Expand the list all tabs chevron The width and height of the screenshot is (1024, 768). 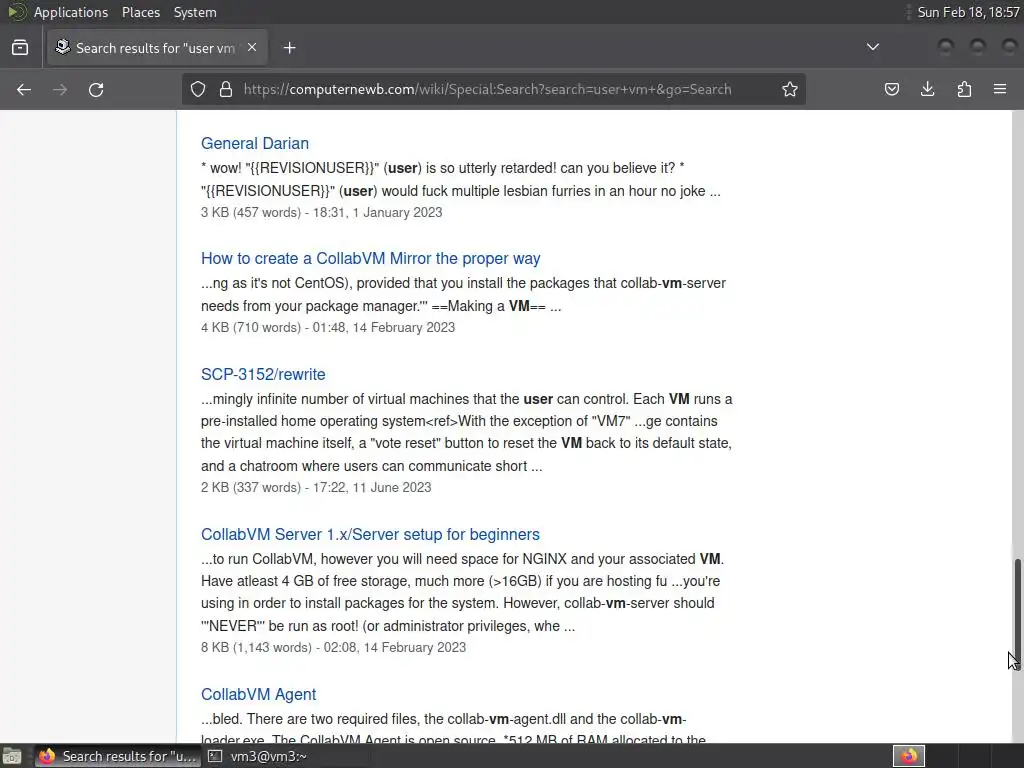tap(872, 47)
